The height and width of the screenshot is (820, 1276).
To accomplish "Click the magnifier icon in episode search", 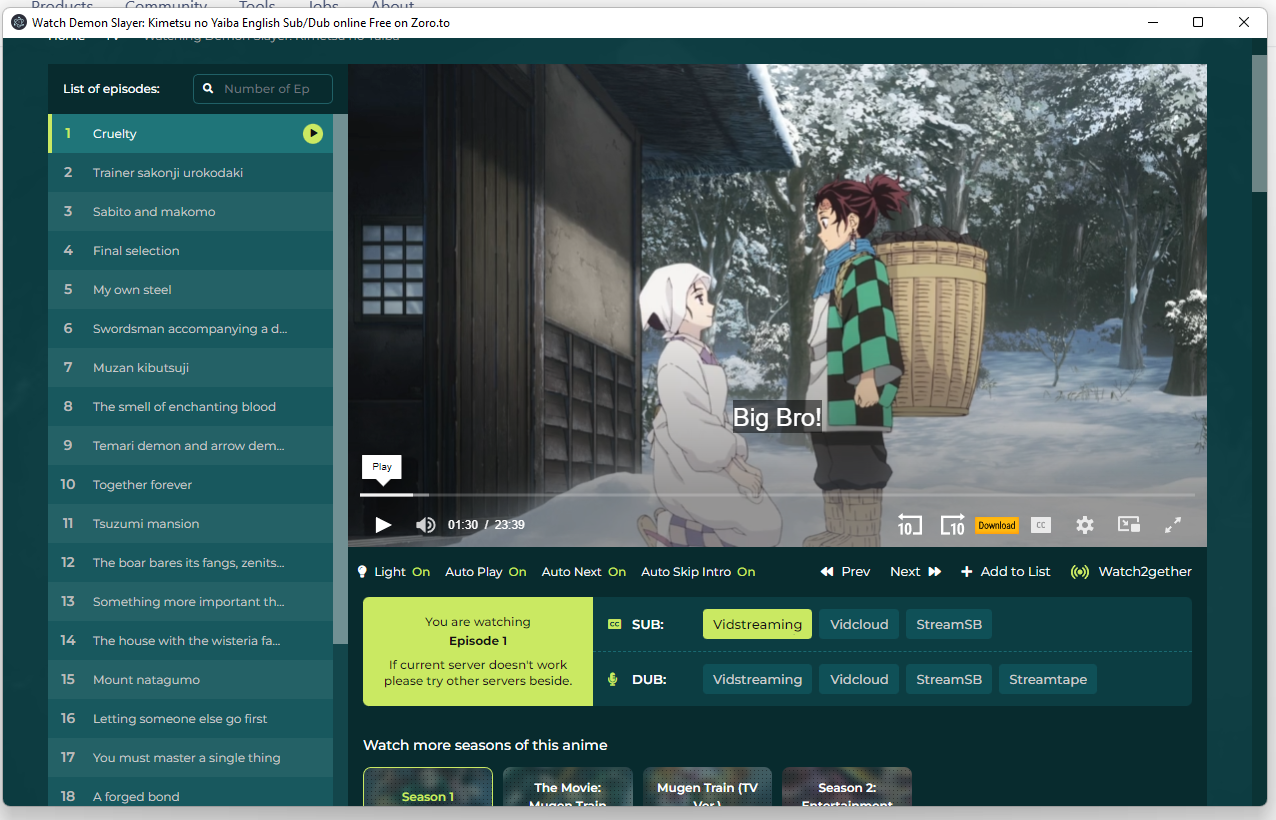I will (x=208, y=89).
